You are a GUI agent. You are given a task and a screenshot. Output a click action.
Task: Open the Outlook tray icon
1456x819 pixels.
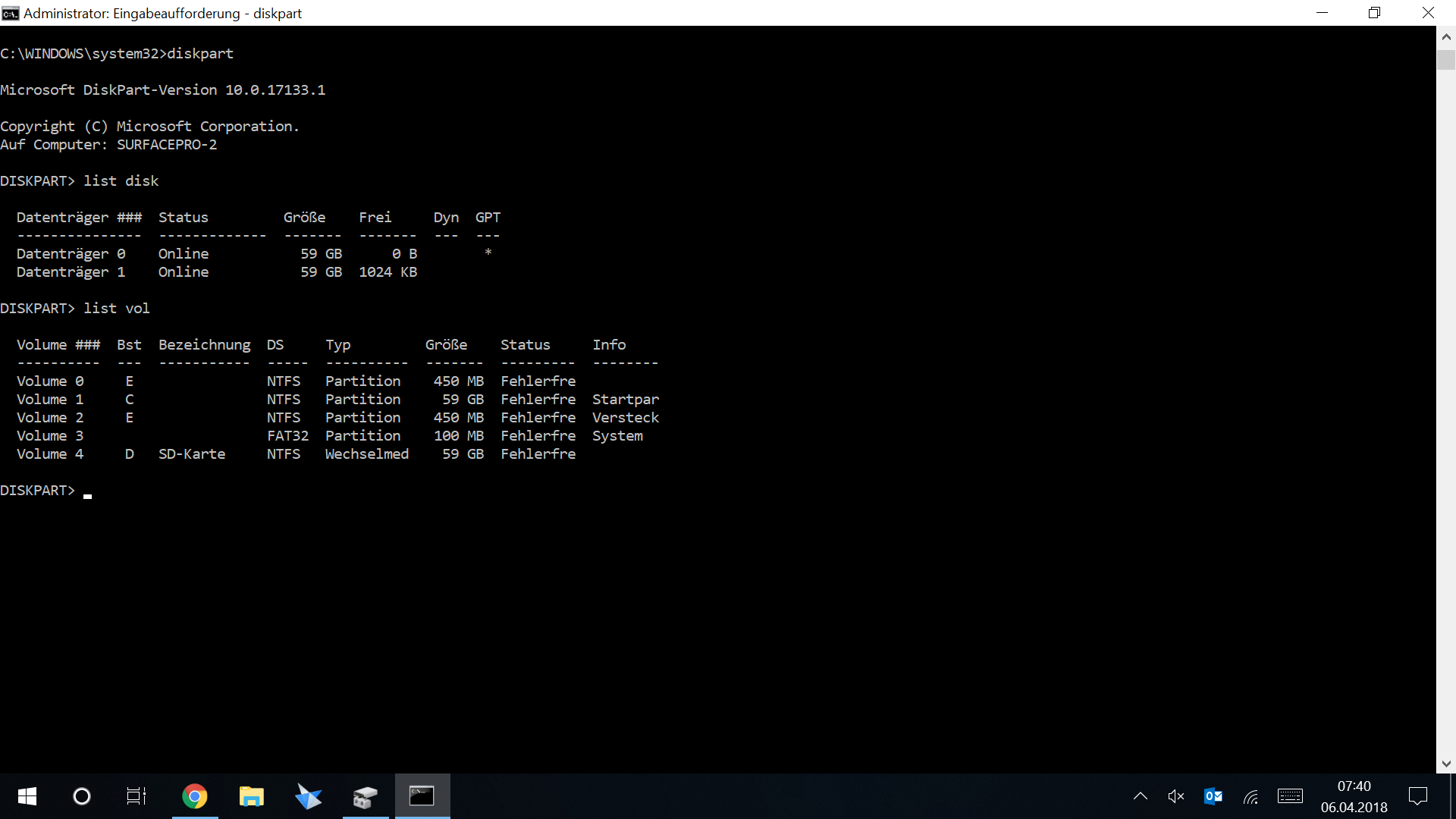pos(1213,796)
